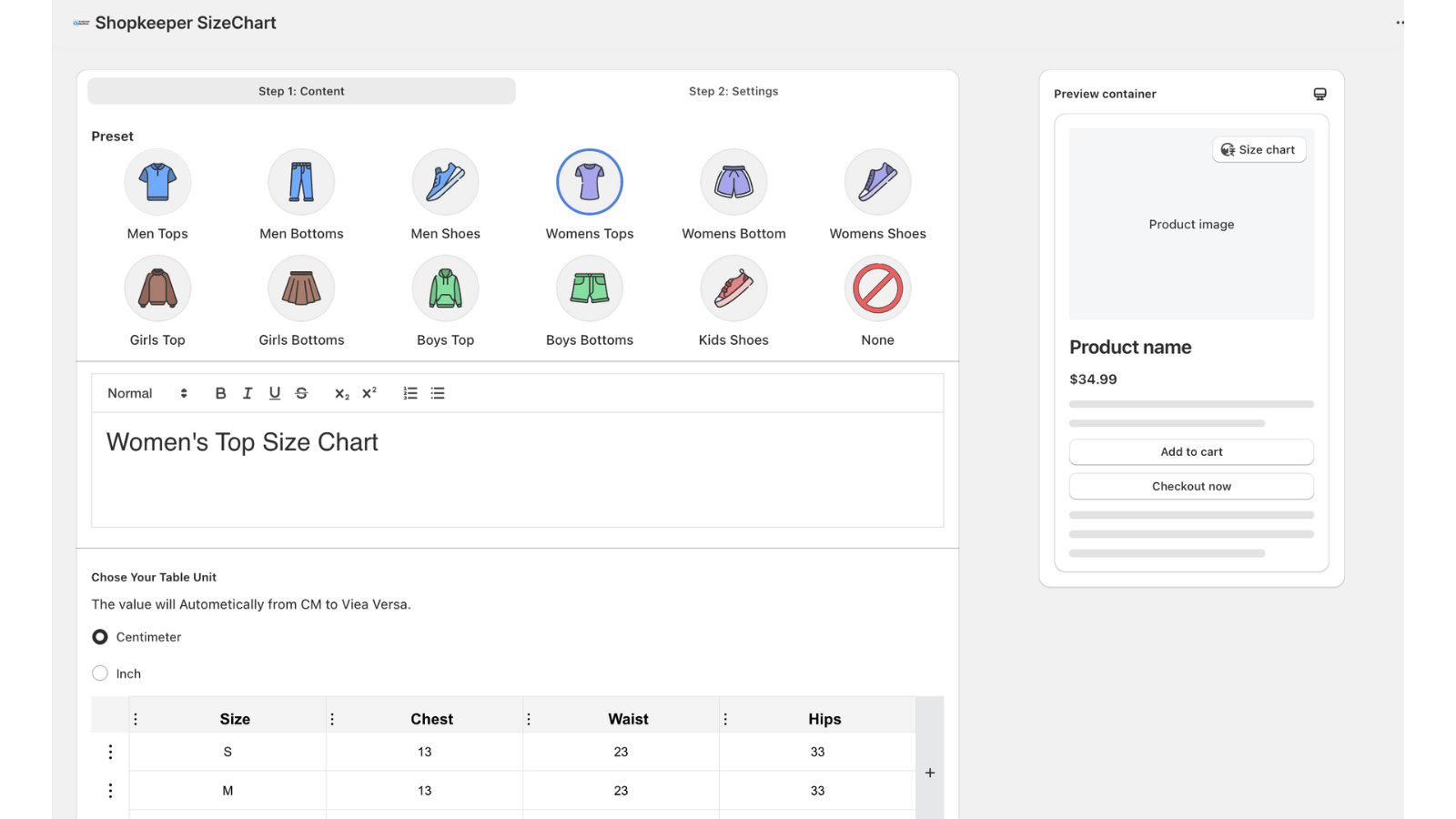Select the Centimeter unit radio button
This screenshot has height=819, width=1456.
100,637
